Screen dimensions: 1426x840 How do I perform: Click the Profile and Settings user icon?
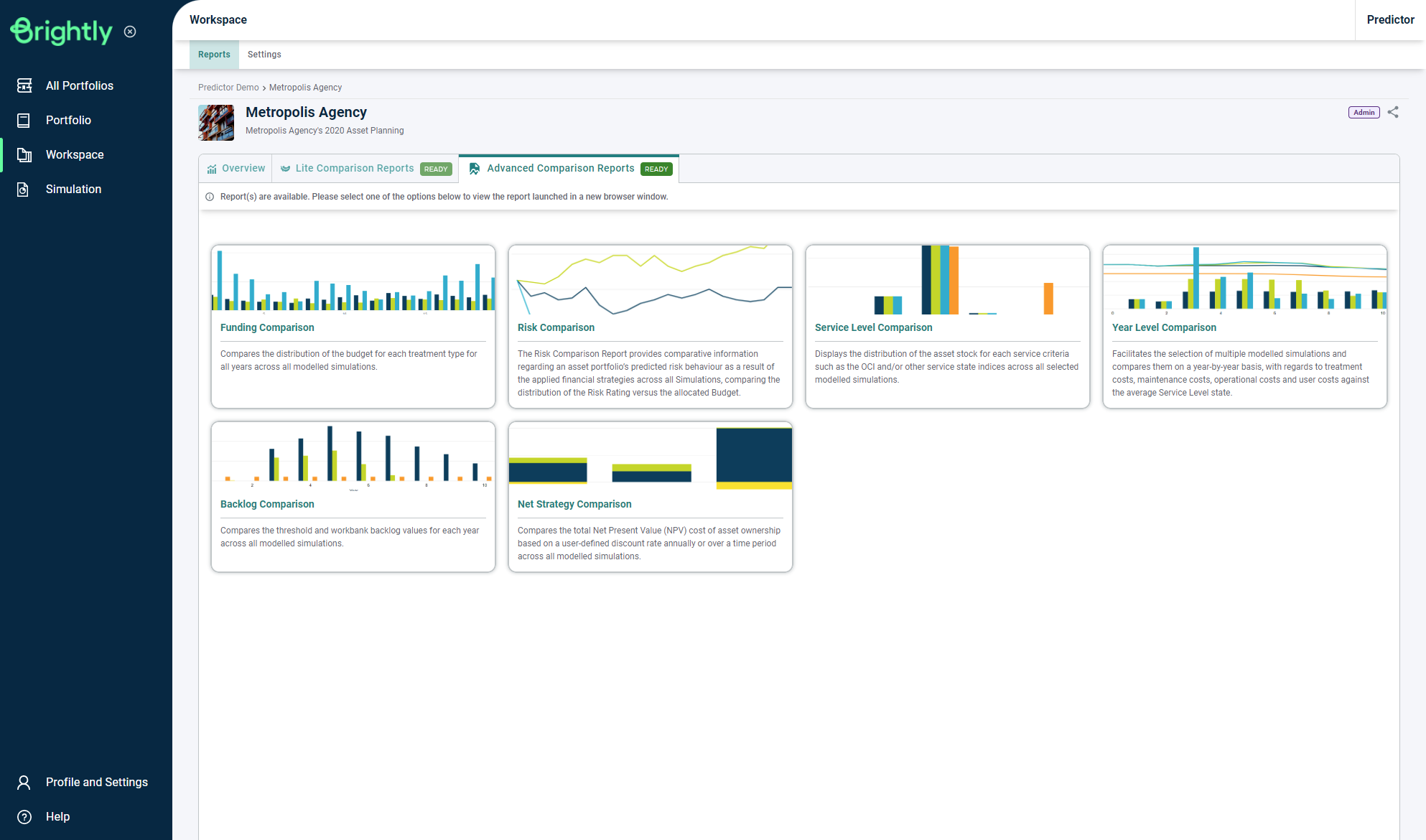[x=24, y=782]
